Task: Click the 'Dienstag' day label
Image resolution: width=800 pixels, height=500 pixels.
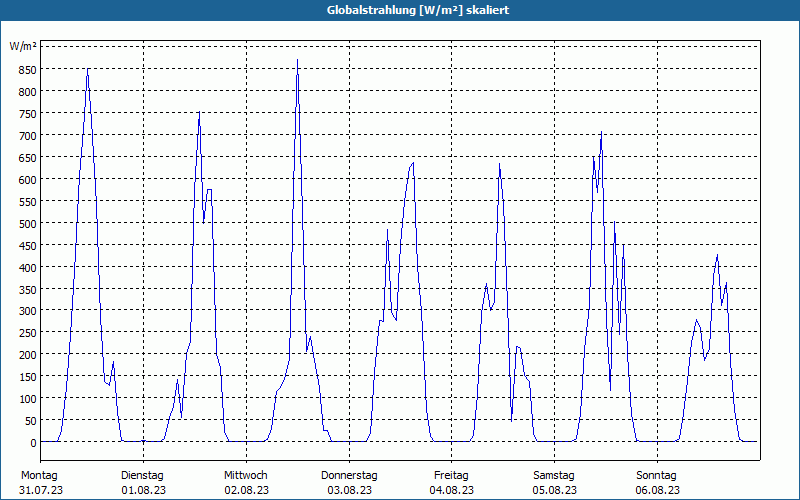Action: point(142,476)
